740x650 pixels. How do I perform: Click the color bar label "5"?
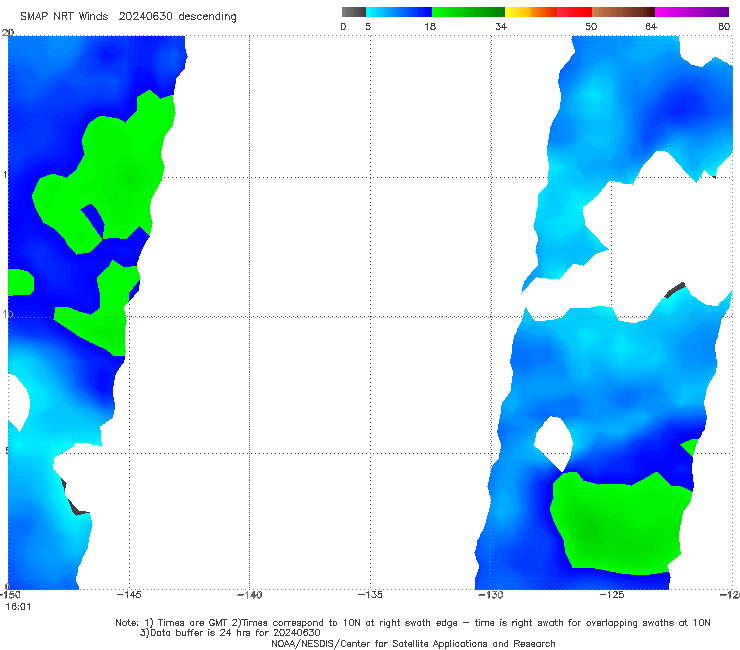point(368,27)
